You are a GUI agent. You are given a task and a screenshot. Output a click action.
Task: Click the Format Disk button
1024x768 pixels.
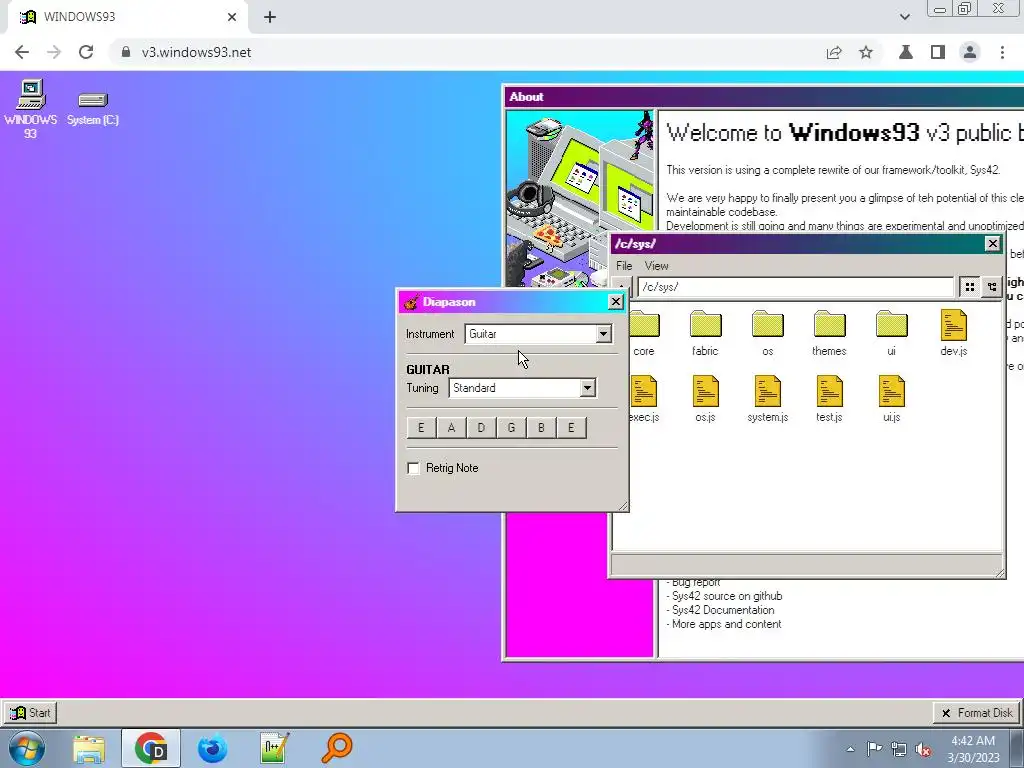pos(976,713)
